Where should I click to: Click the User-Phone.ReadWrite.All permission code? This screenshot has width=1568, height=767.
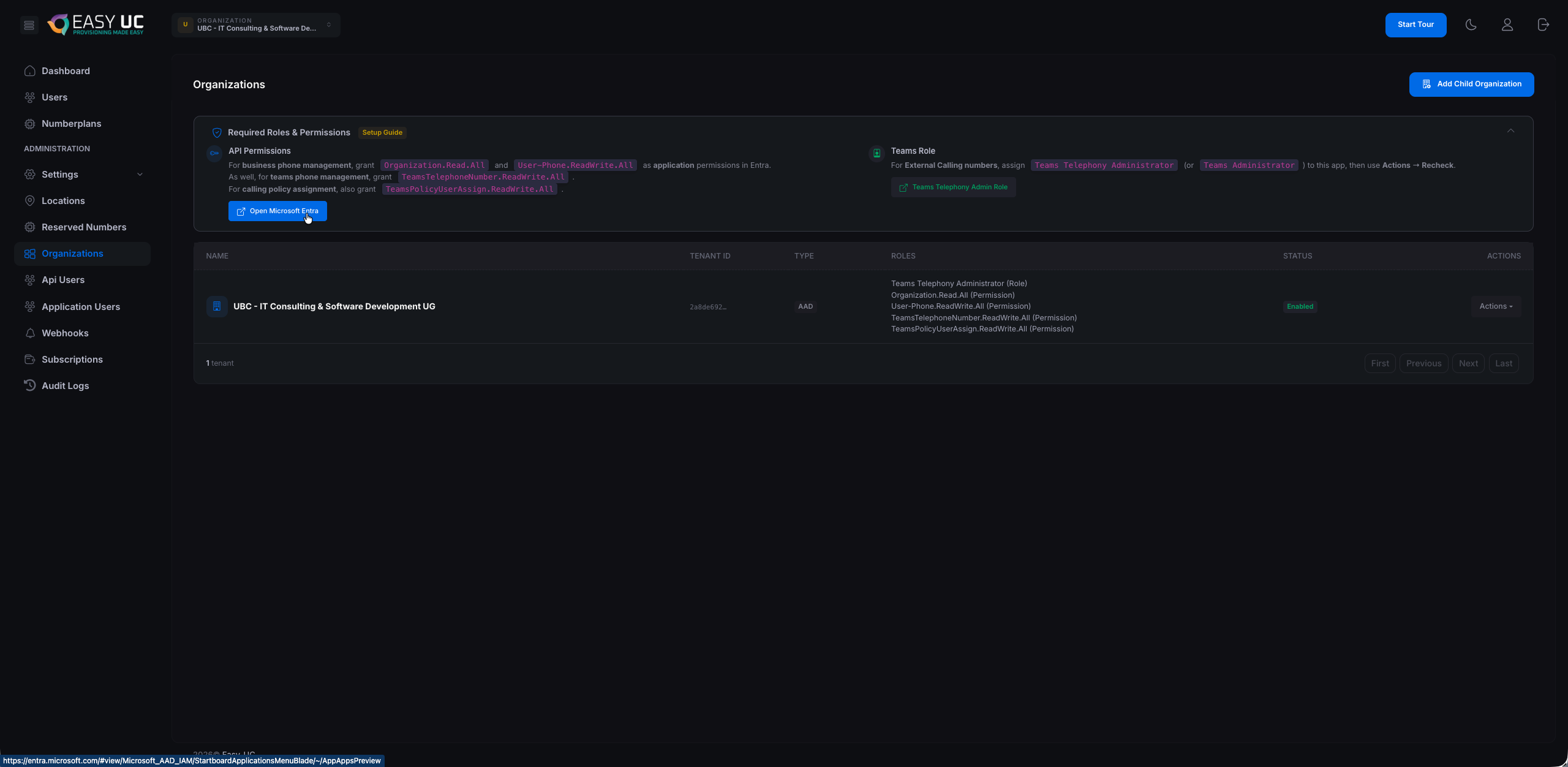click(576, 165)
